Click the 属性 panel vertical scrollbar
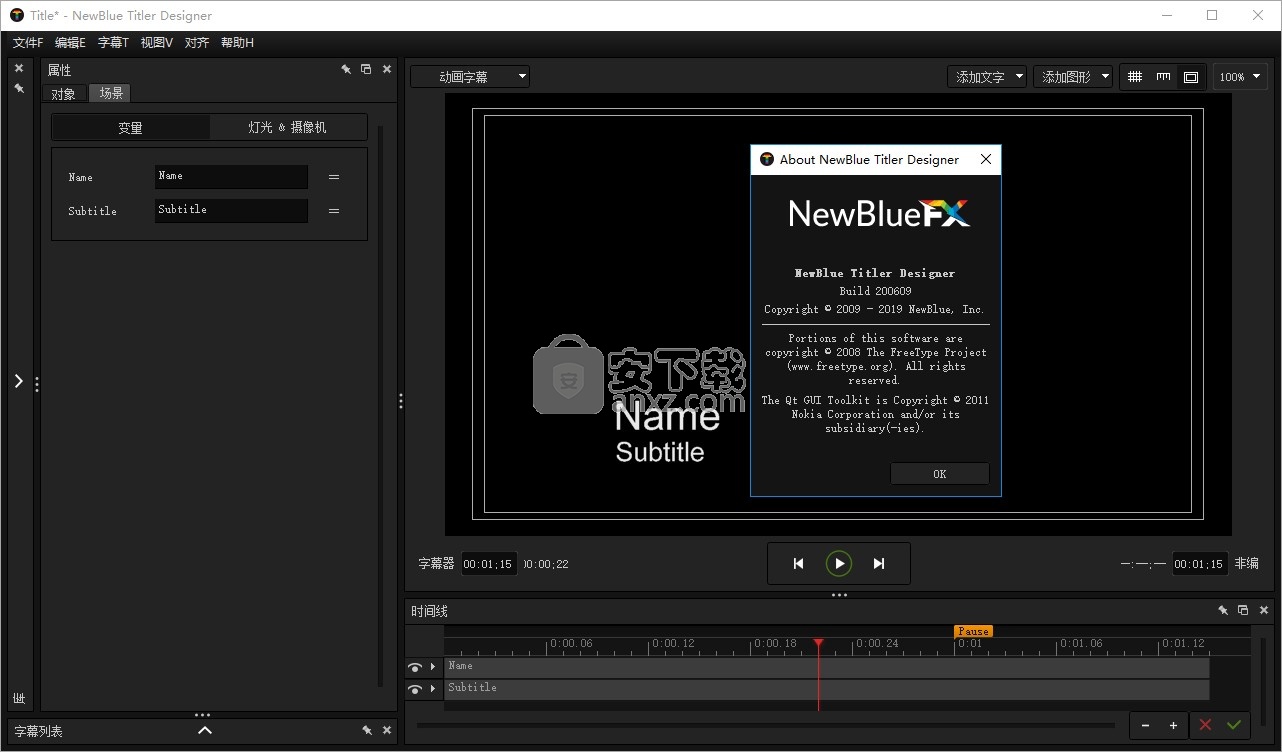 pos(380,405)
